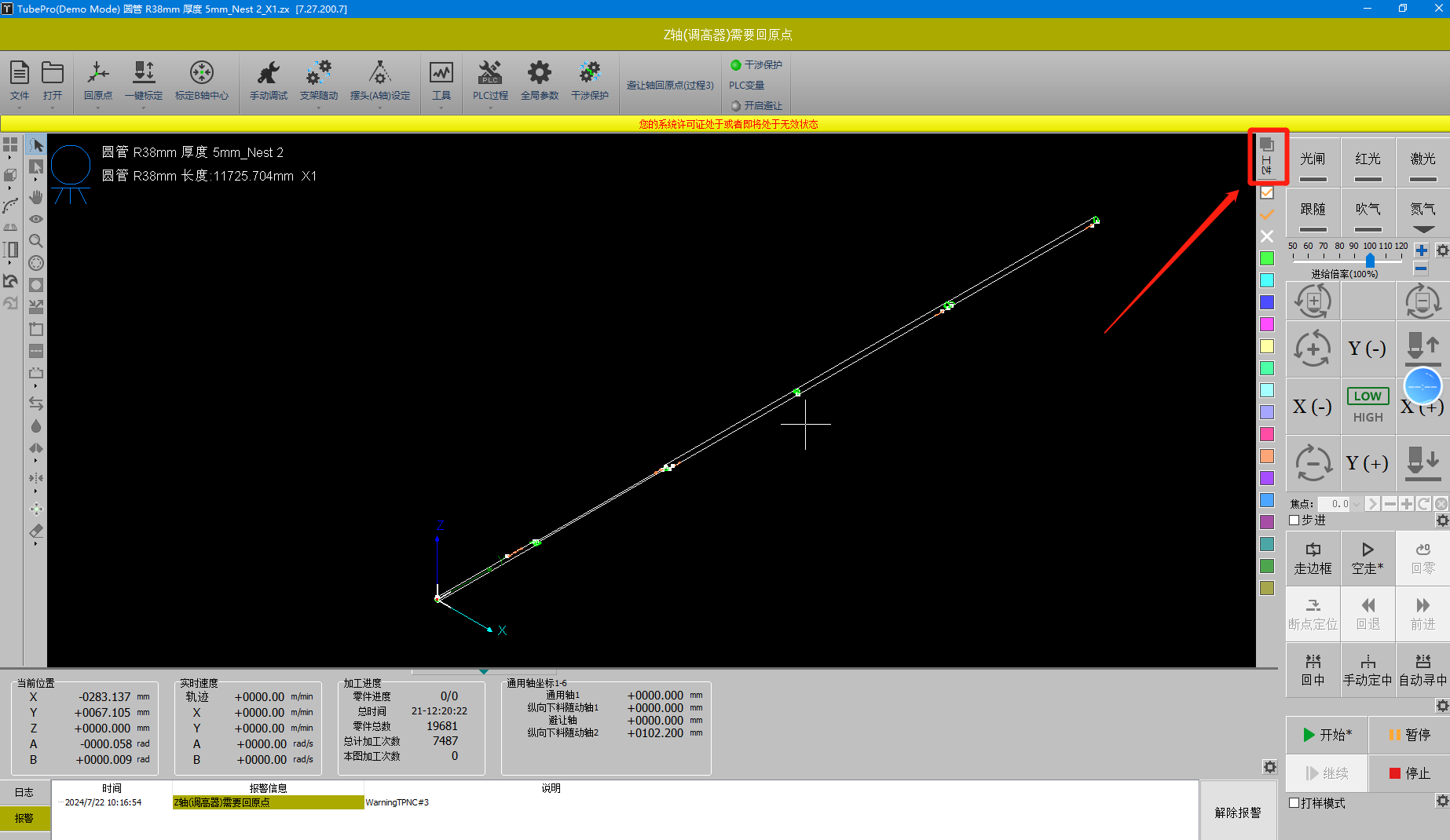1450x840 pixels.
Task: Toggle the orange checkbox above the layer colors
Action: (x=1267, y=192)
